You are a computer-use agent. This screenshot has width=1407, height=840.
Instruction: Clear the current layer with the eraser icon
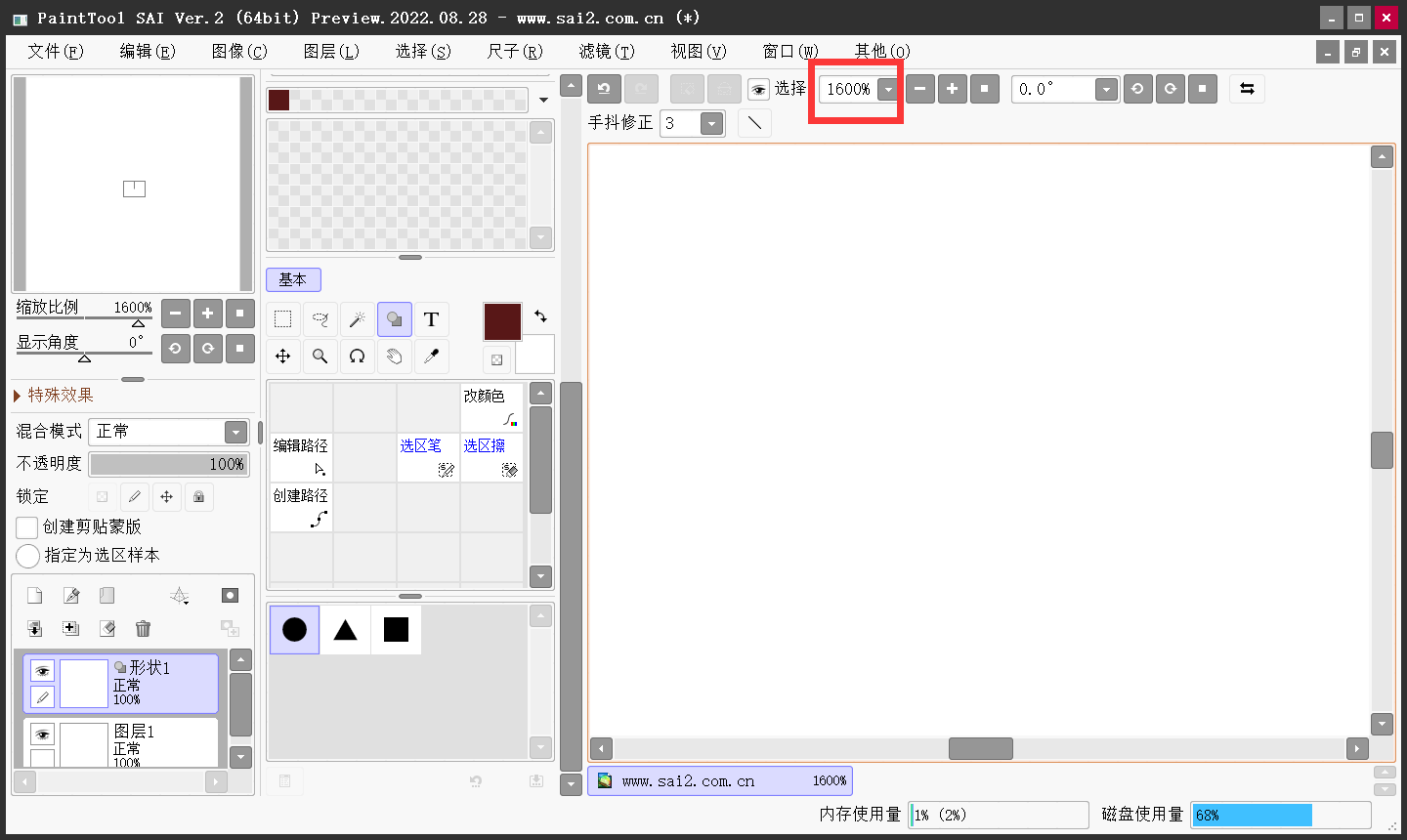click(107, 629)
